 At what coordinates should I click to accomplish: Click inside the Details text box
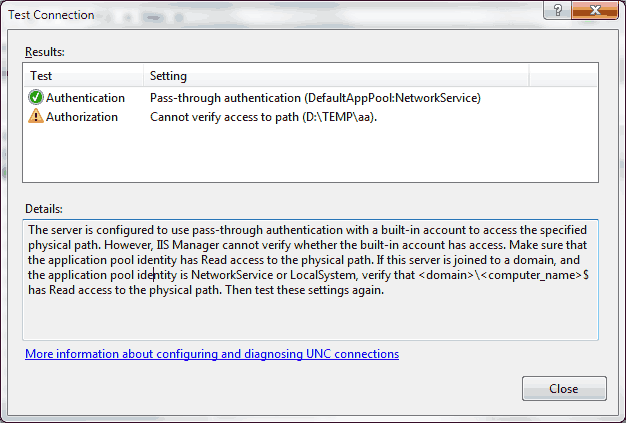tap(310, 315)
